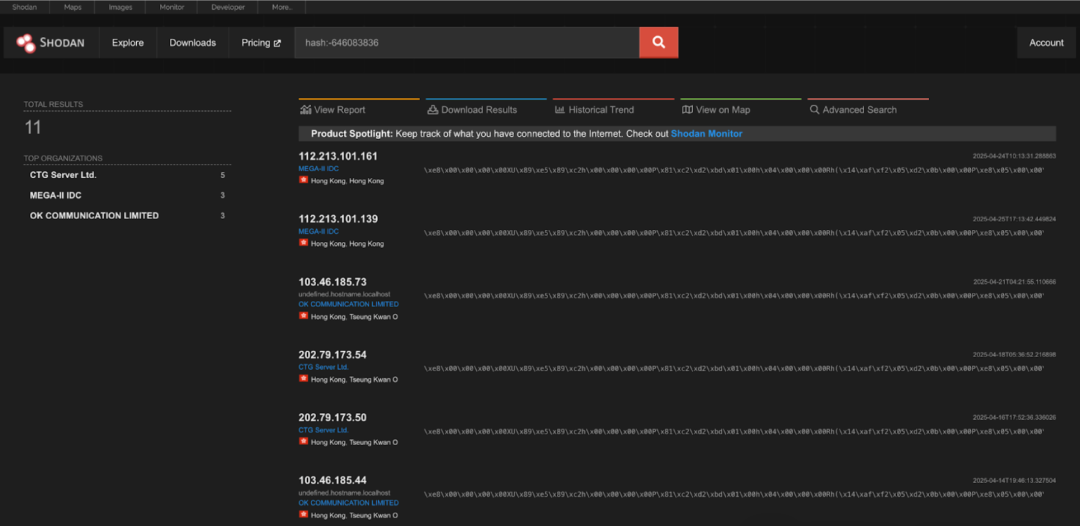Screen dimensions: 1080x526
Task: Click the Advanced Search magnifier icon
Action: [x=814, y=109]
